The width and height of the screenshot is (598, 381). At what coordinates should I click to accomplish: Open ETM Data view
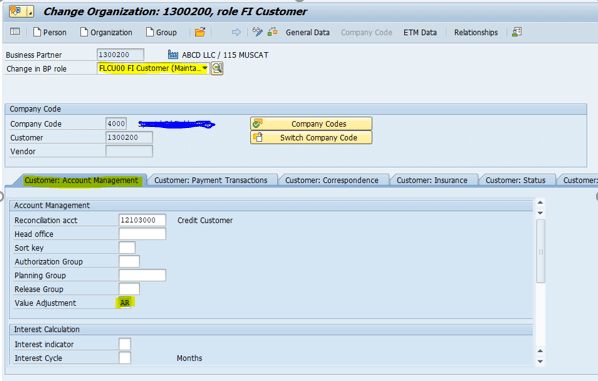(x=420, y=32)
